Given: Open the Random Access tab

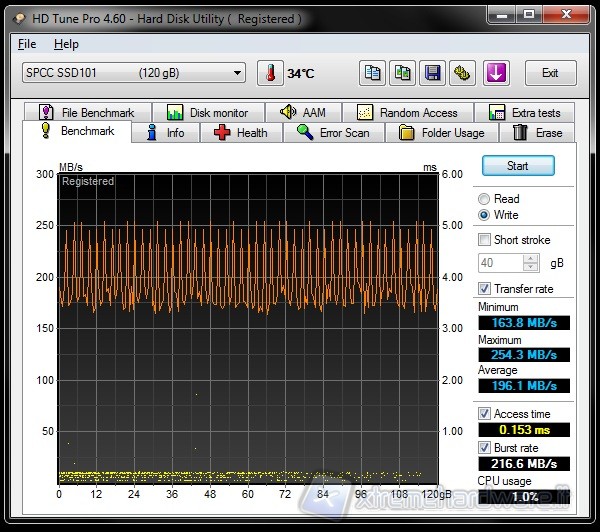Looking at the screenshot, I should 407,113.
